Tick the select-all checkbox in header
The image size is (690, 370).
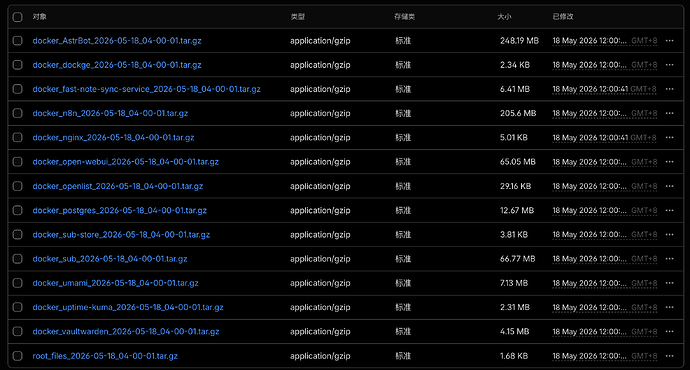[18, 17]
